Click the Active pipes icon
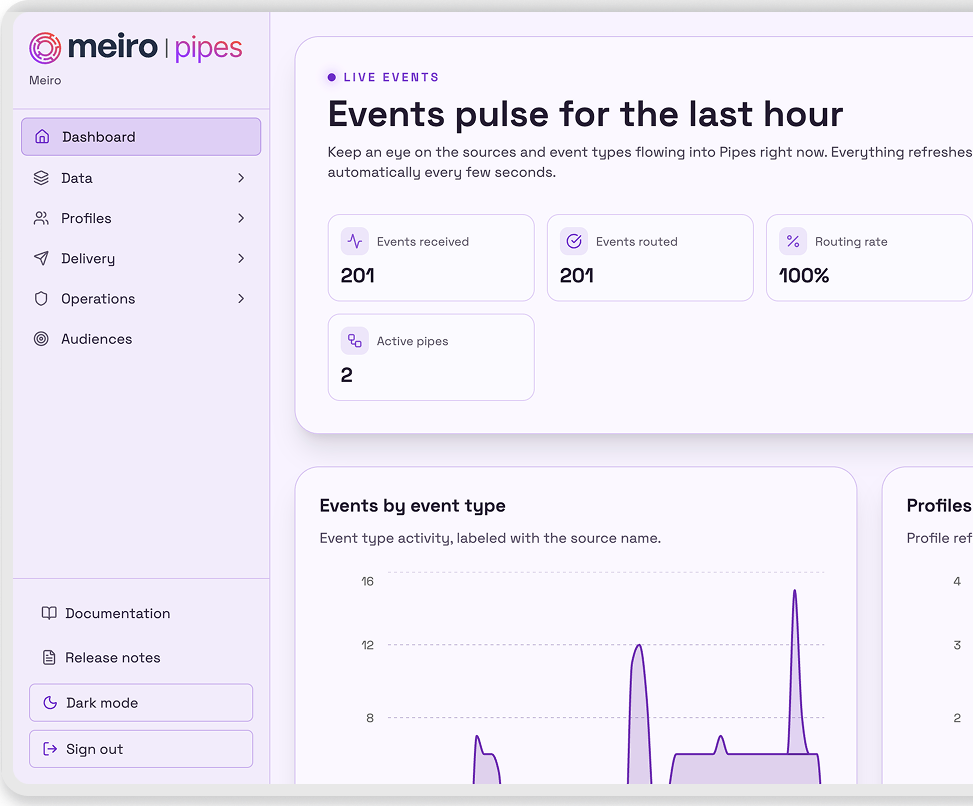This screenshot has width=973, height=806. point(355,341)
